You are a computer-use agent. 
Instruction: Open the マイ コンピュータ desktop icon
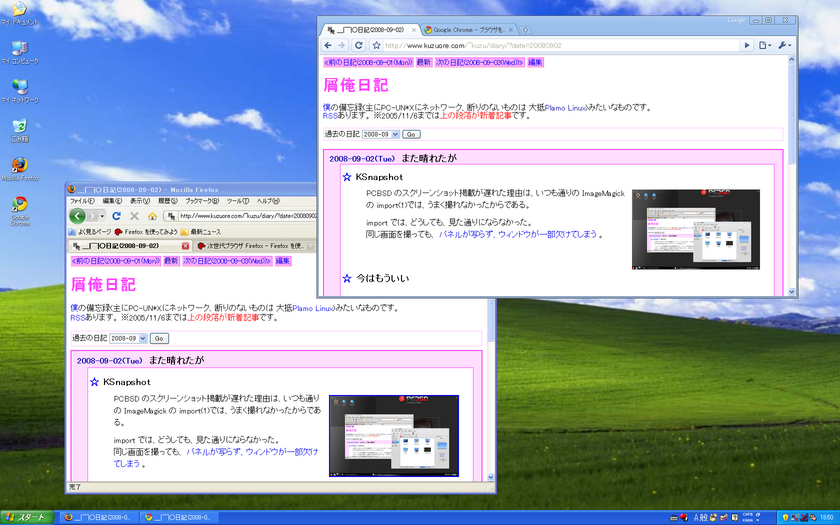point(20,52)
